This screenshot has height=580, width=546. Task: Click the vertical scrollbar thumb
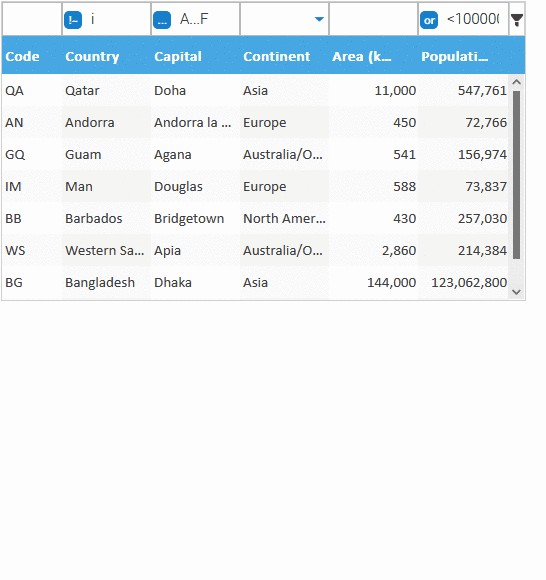517,175
